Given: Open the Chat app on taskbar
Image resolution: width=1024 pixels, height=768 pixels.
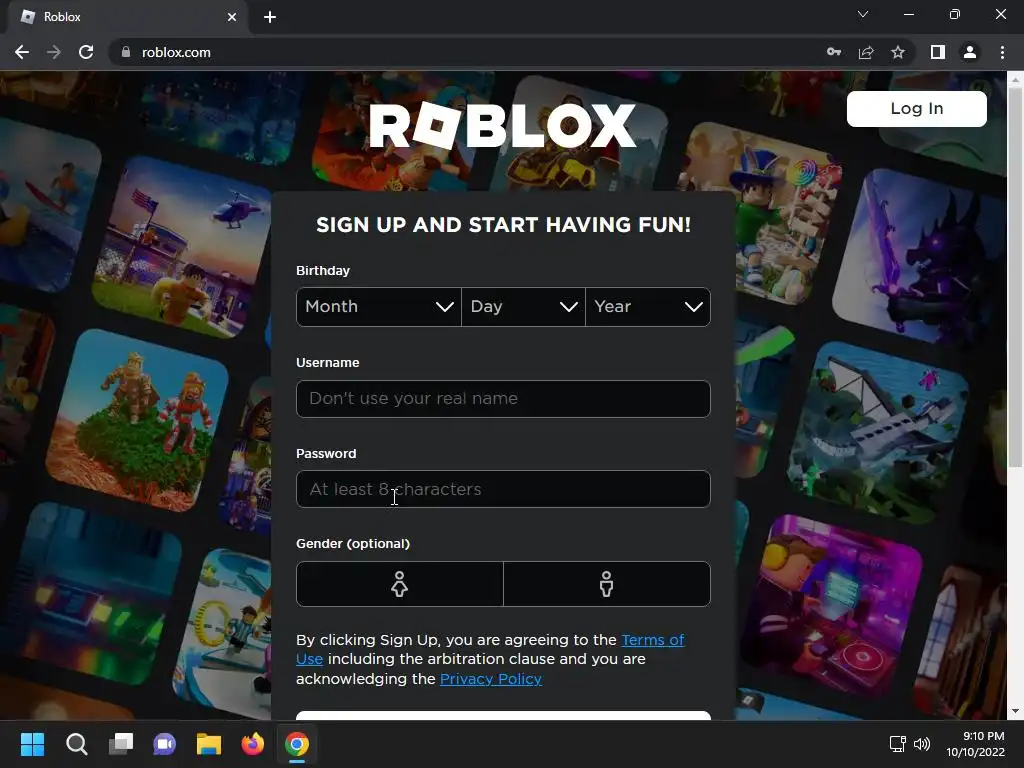Looking at the screenshot, I should pyautogui.click(x=165, y=744).
